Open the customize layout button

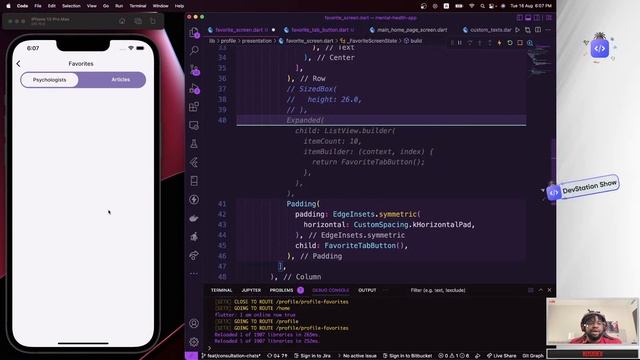tap(549, 18)
